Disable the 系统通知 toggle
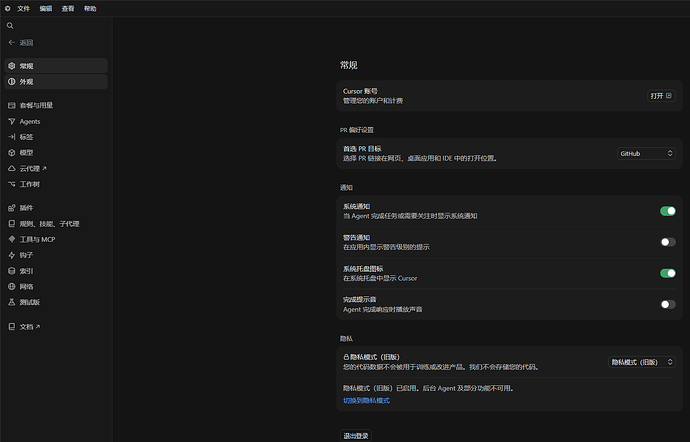 point(668,211)
